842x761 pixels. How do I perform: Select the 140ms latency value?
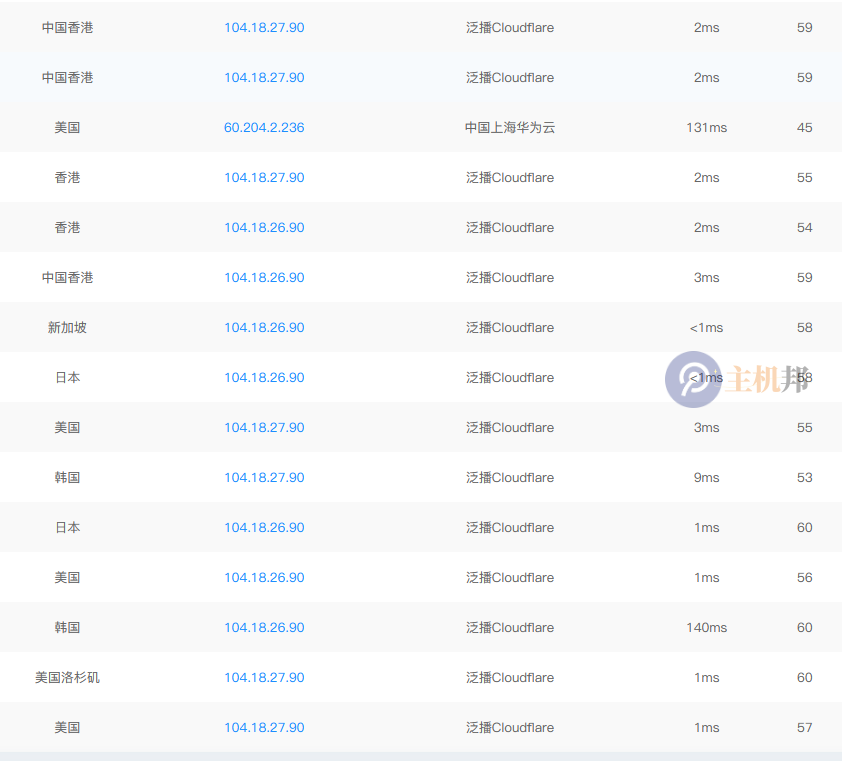point(706,628)
